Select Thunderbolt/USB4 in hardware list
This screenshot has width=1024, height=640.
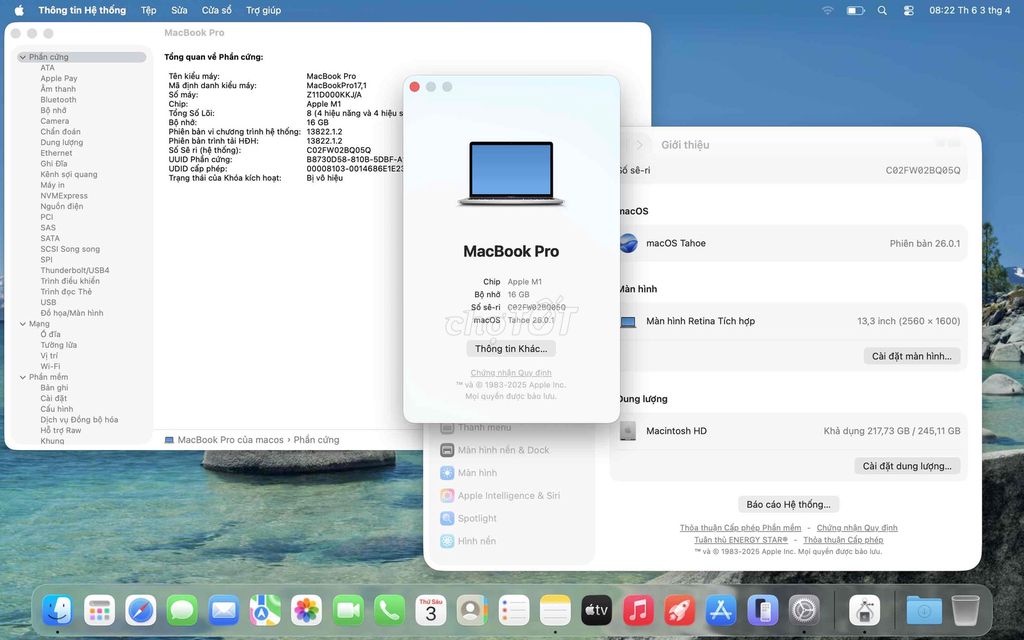point(75,270)
